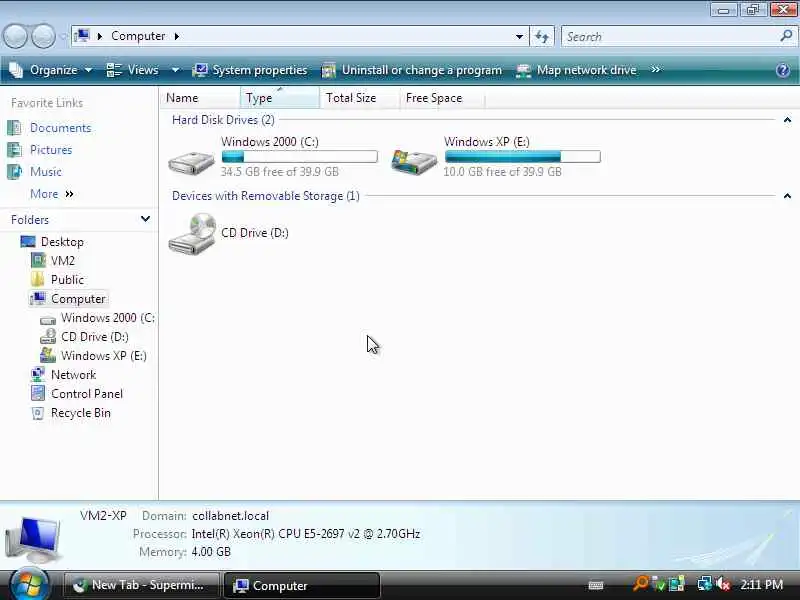The image size is (800, 600).
Task: Click the Views toolbar button
Action: pos(134,70)
